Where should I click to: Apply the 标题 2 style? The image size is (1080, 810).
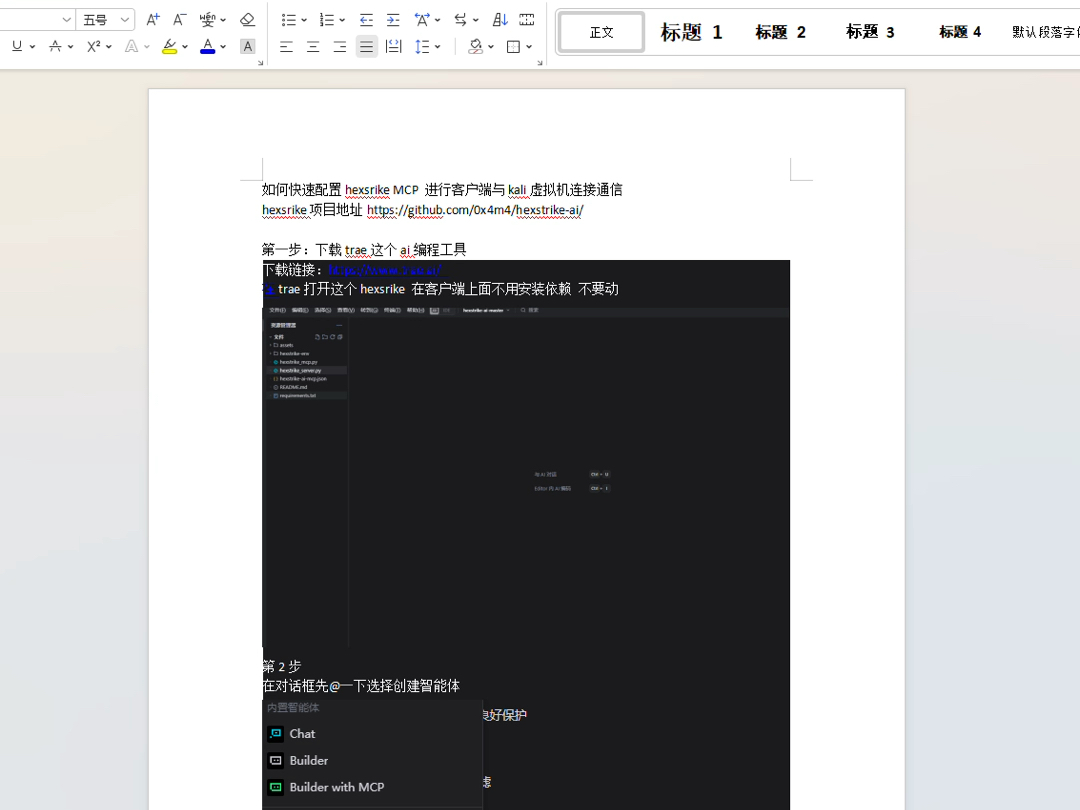(x=780, y=32)
